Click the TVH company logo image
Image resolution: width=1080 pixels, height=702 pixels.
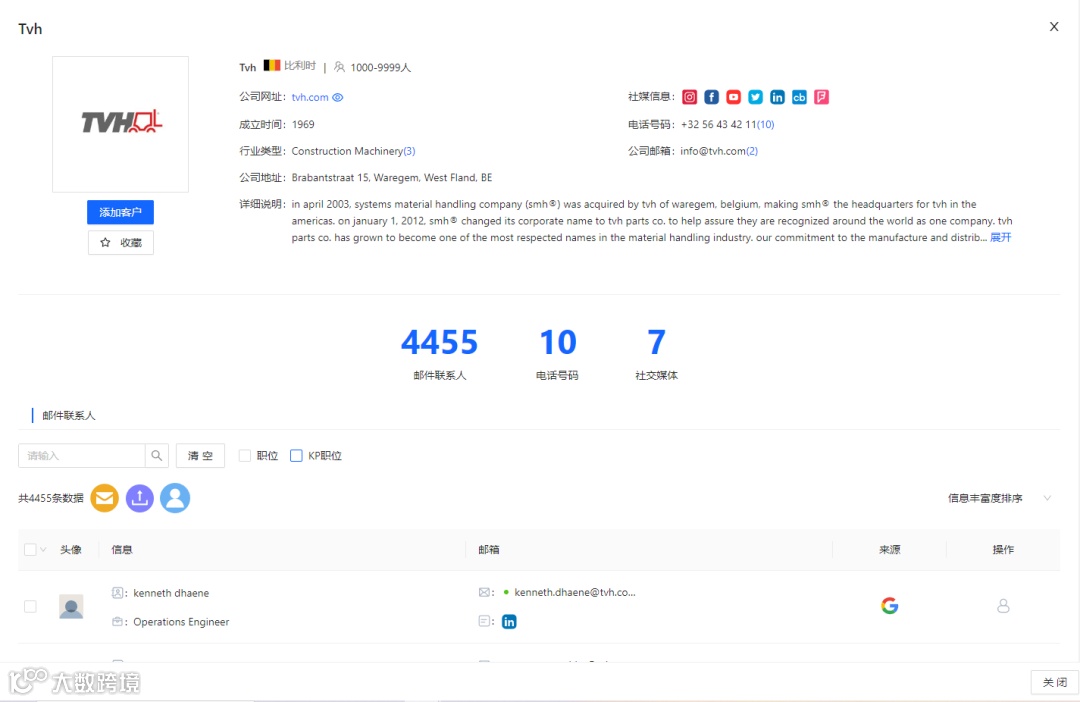(x=121, y=124)
